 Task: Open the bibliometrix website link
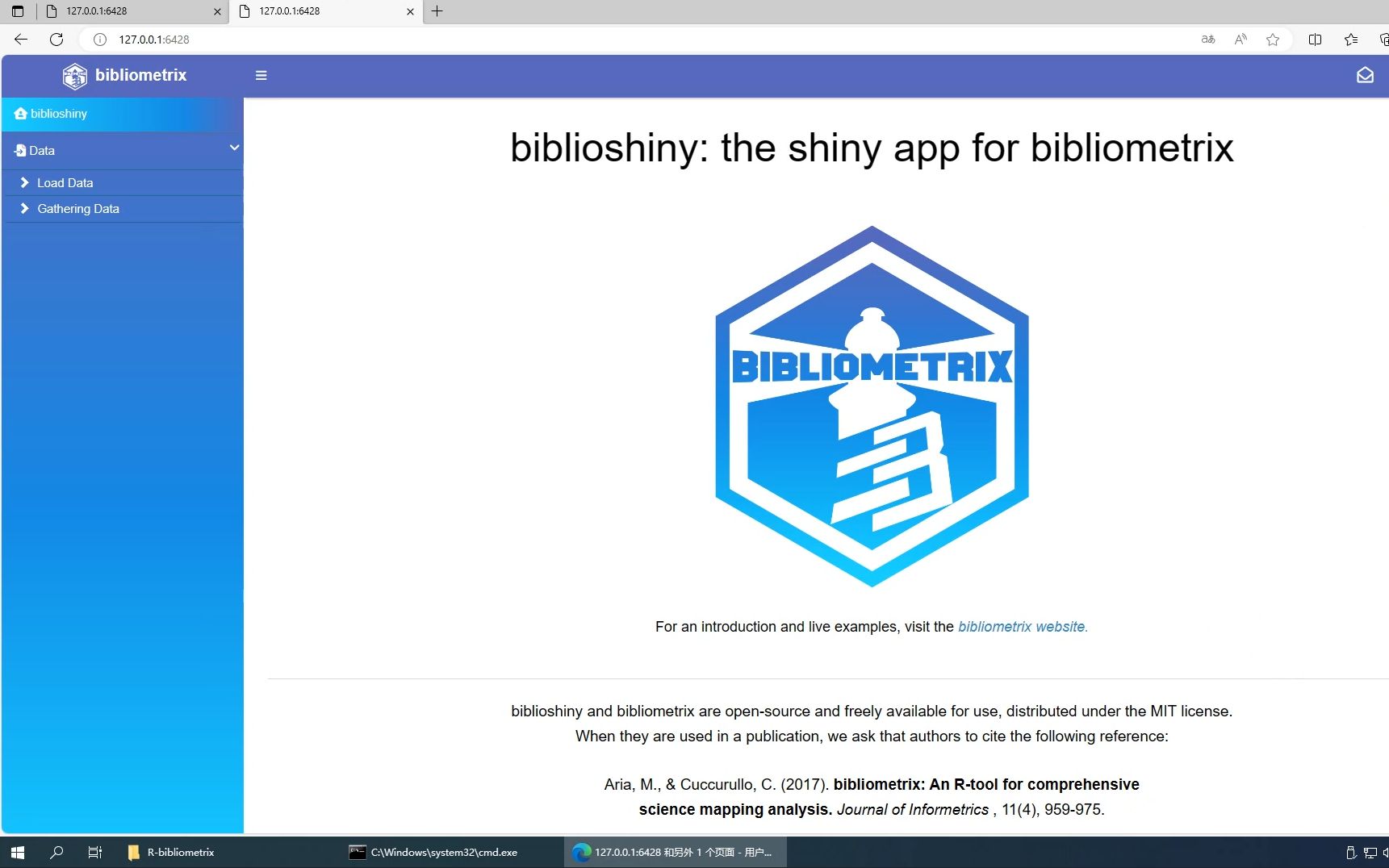click(x=1022, y=627)
